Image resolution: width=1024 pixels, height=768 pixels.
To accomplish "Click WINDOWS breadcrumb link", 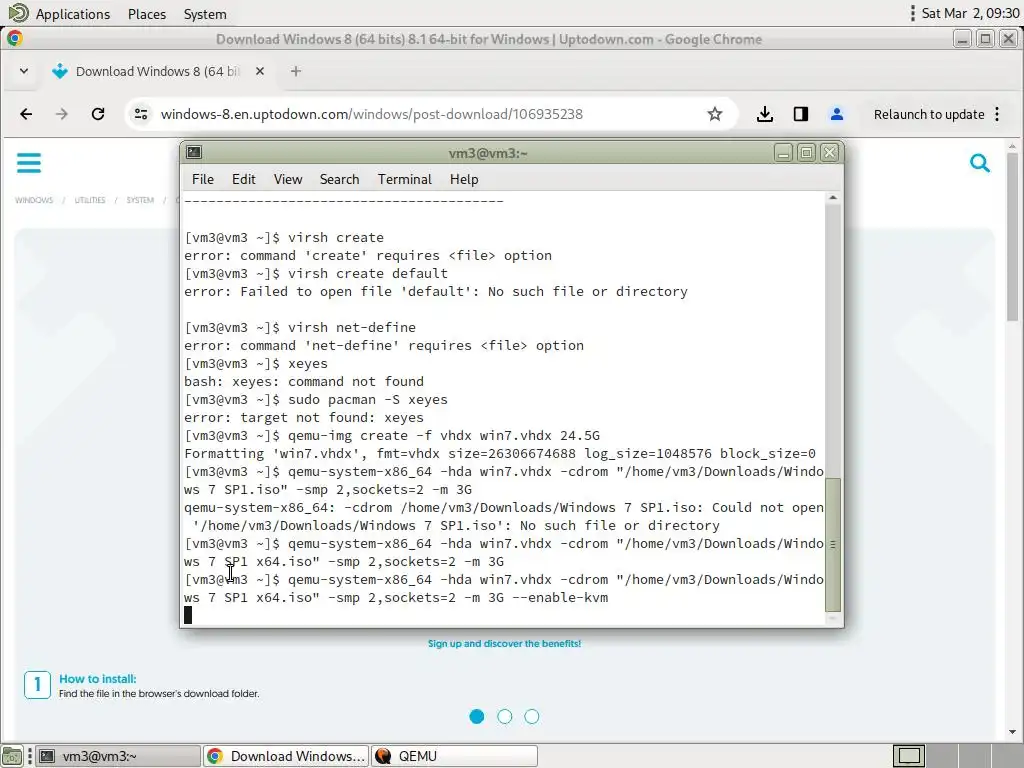I will pos(34,200).
